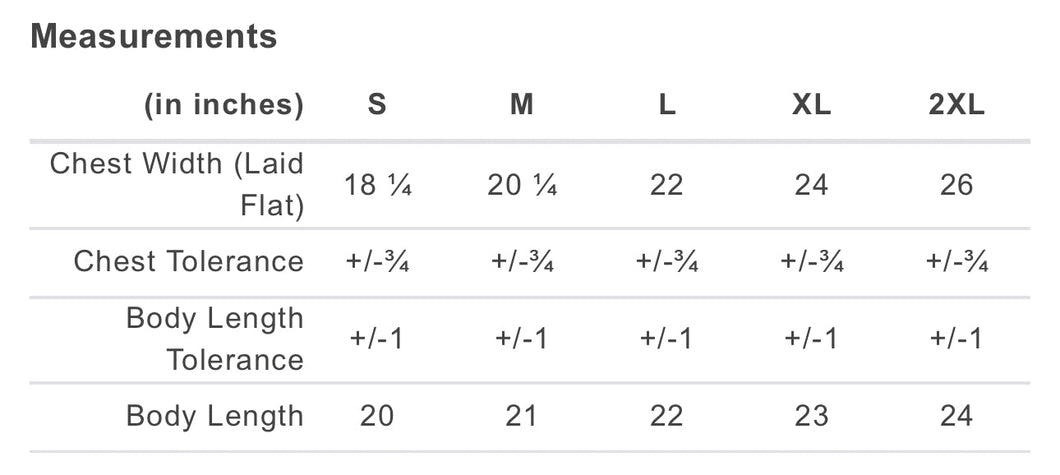Select the Body Length row label

click(x=214, y=416)
